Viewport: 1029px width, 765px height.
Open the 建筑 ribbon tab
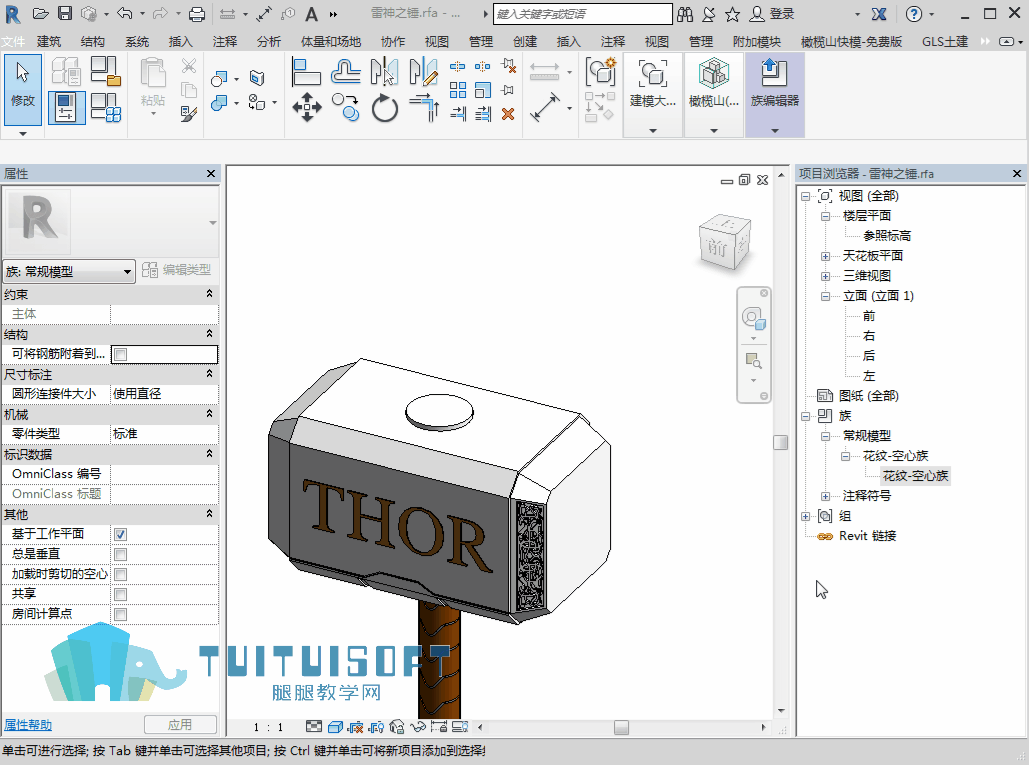point(49,42)
